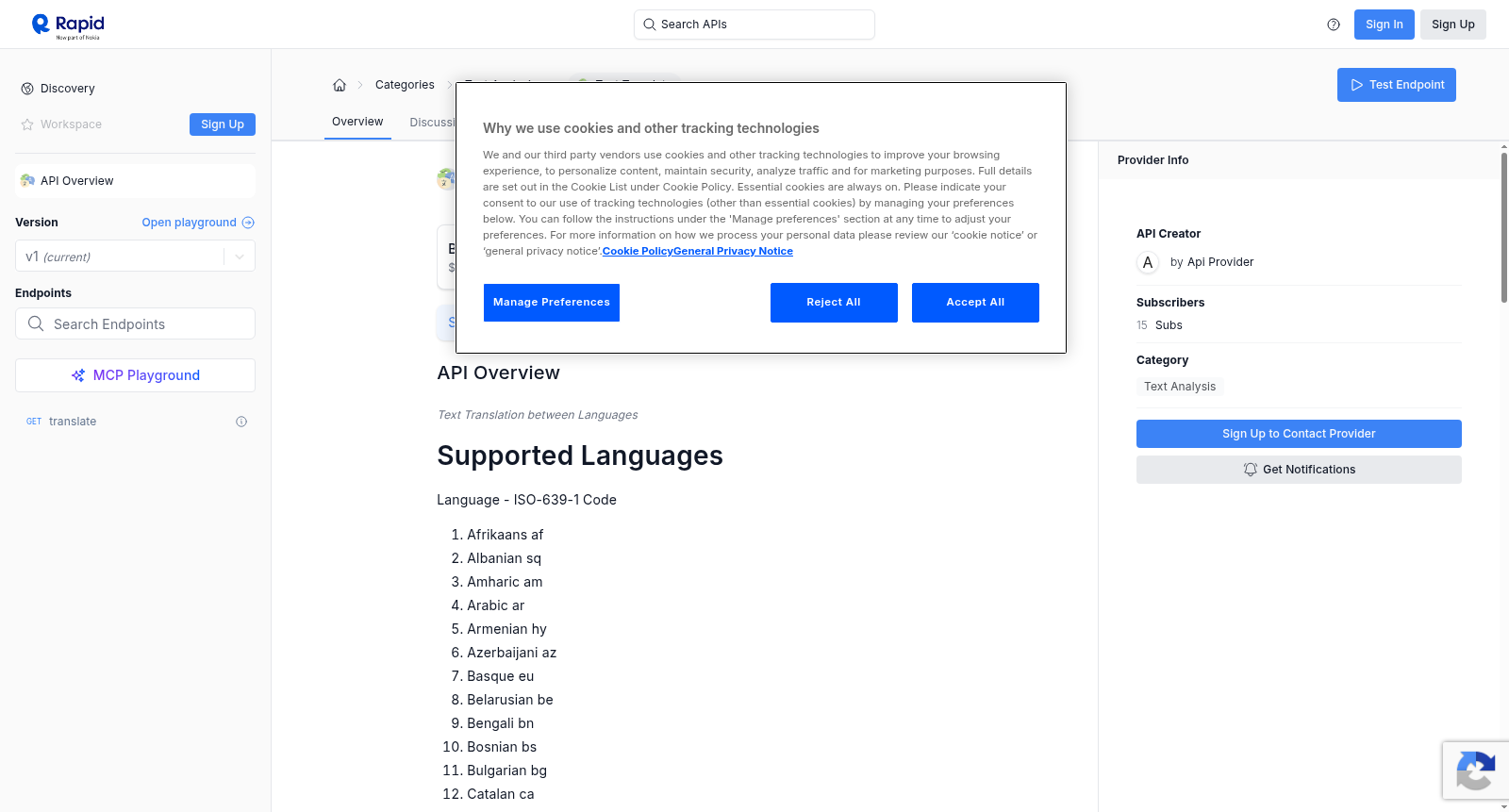
Task: Click list item 'Azerbaijani az'
Action: 512,653
